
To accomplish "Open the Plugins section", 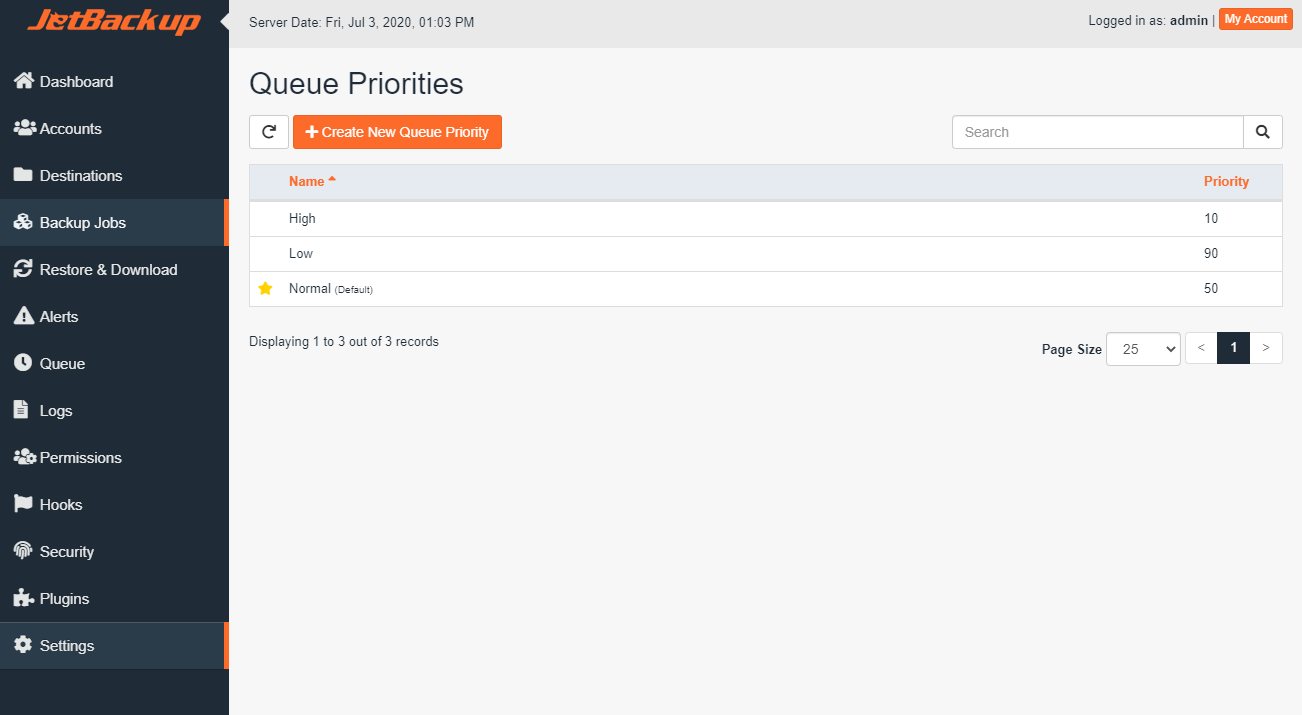I will click(62, 598).
